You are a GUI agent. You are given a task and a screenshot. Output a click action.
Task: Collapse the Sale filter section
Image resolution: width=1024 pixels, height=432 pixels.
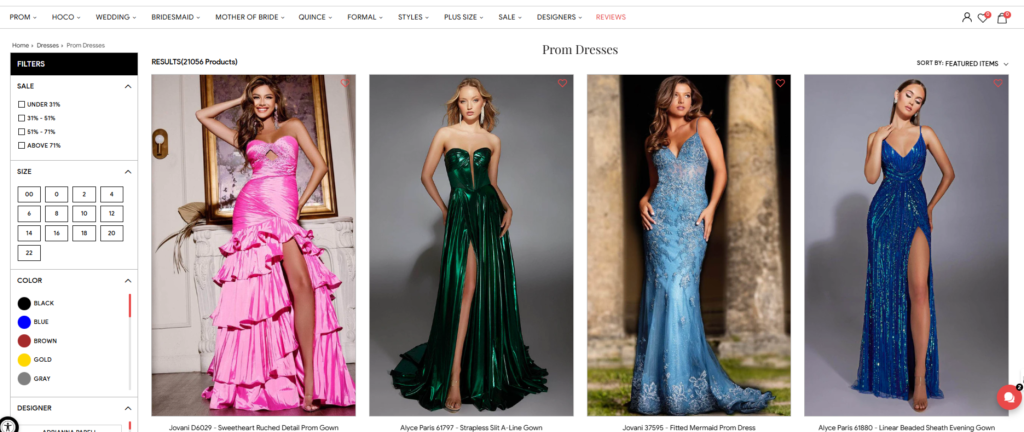click(128, 86)
